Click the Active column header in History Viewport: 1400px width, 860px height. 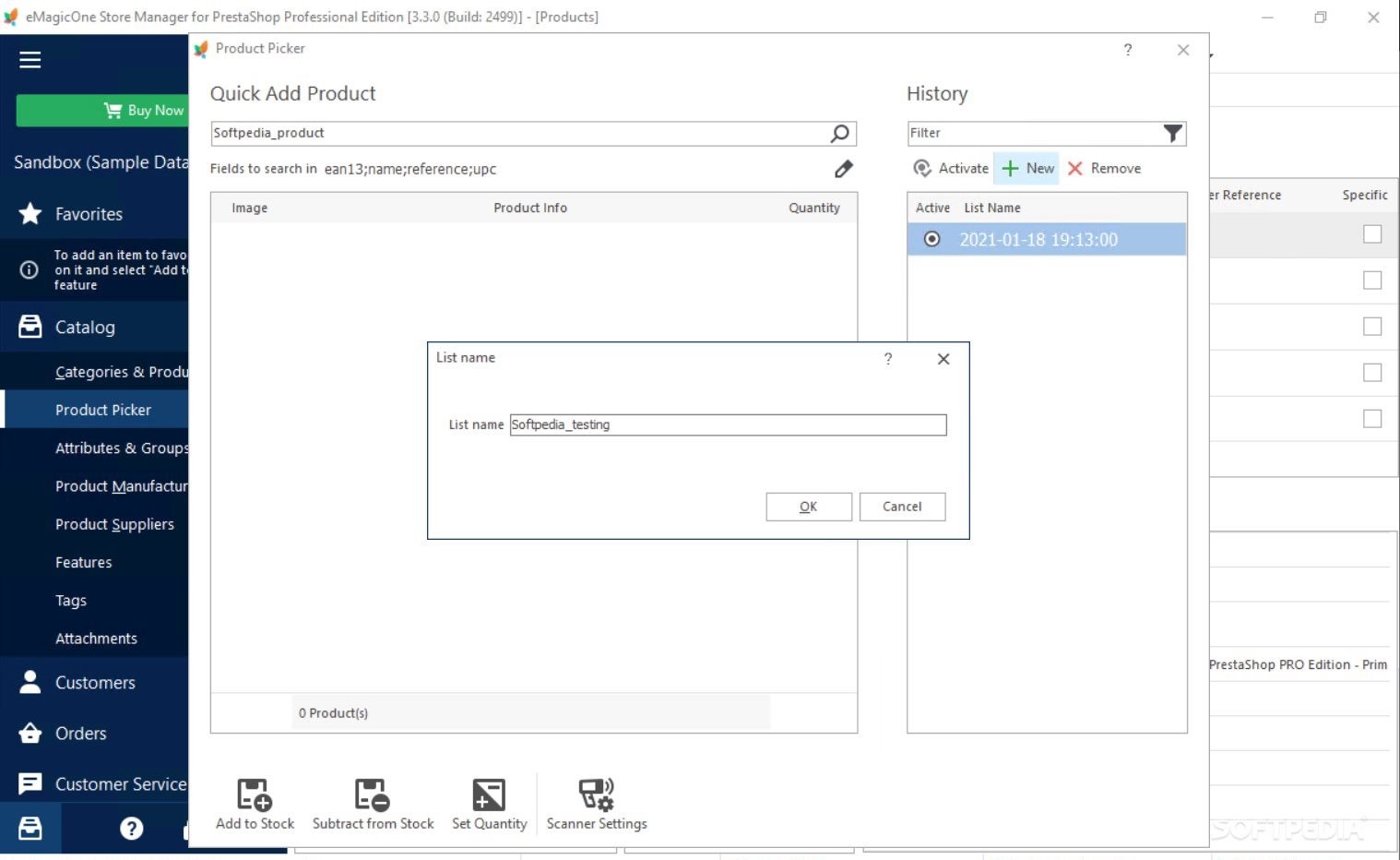click(932, 208)
